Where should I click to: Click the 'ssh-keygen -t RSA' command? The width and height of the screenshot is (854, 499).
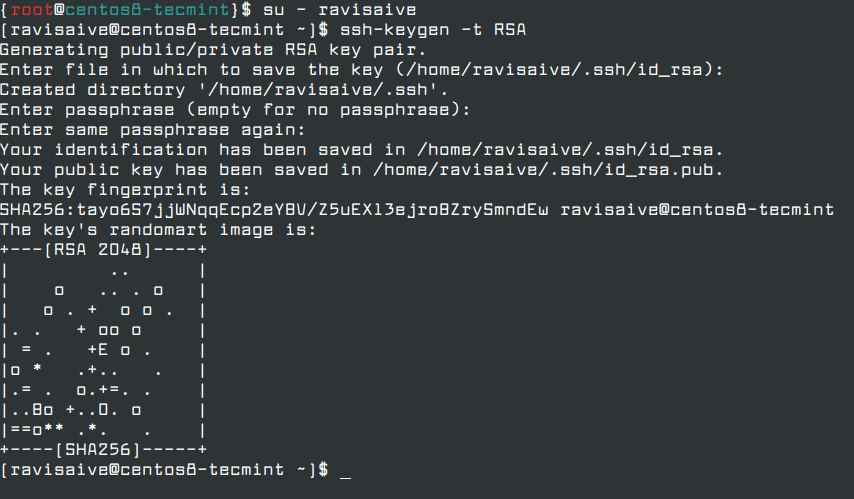[x=433, y=30]
